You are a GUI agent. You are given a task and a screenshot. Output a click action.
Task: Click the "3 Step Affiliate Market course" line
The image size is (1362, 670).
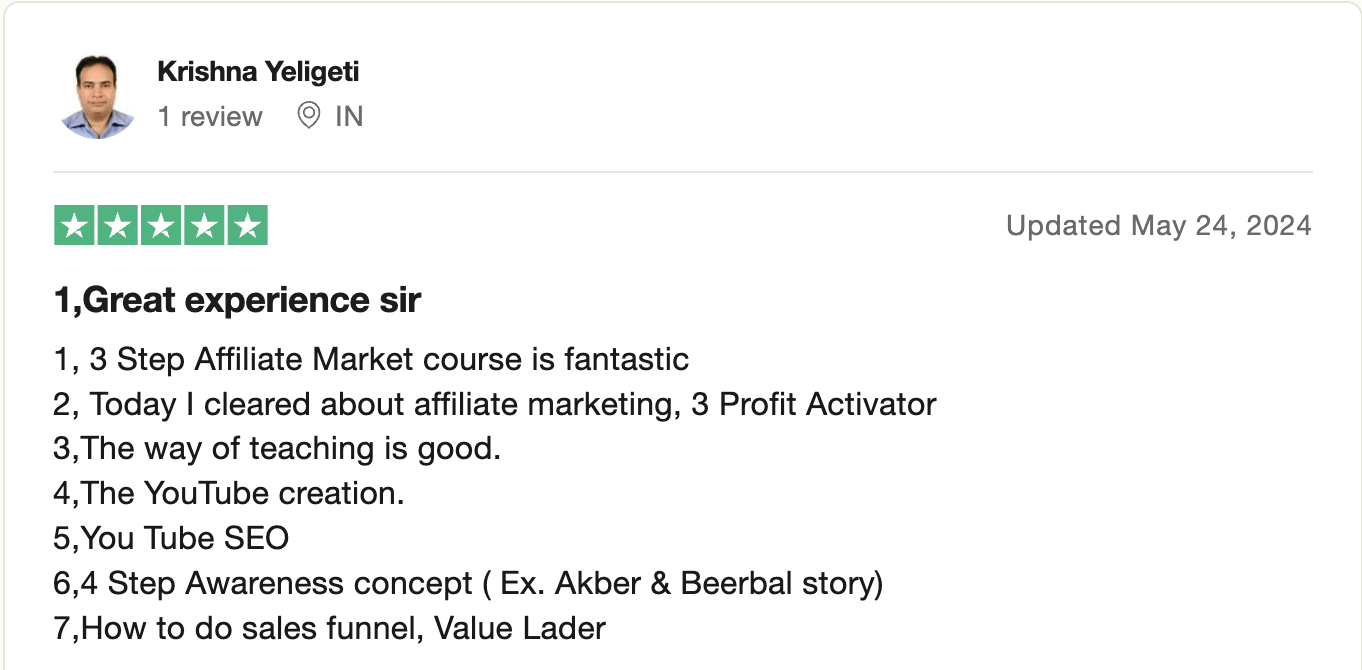point(371,359)
